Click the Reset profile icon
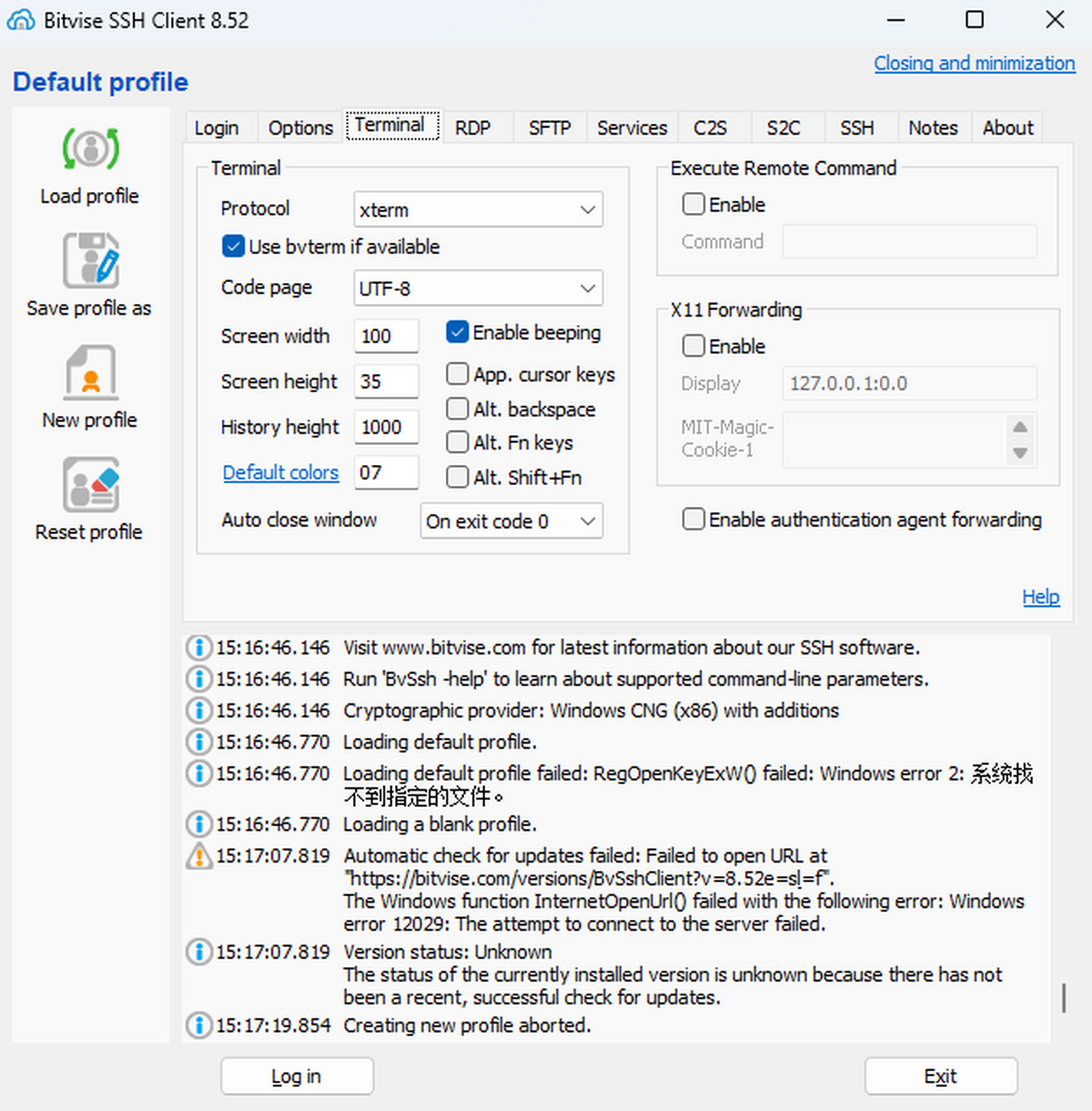 point(90,485)
